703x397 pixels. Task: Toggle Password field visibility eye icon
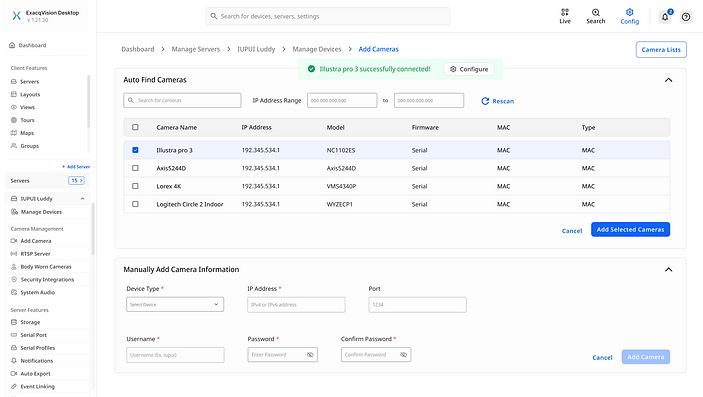pyautogui.click(x=310, y=355)
